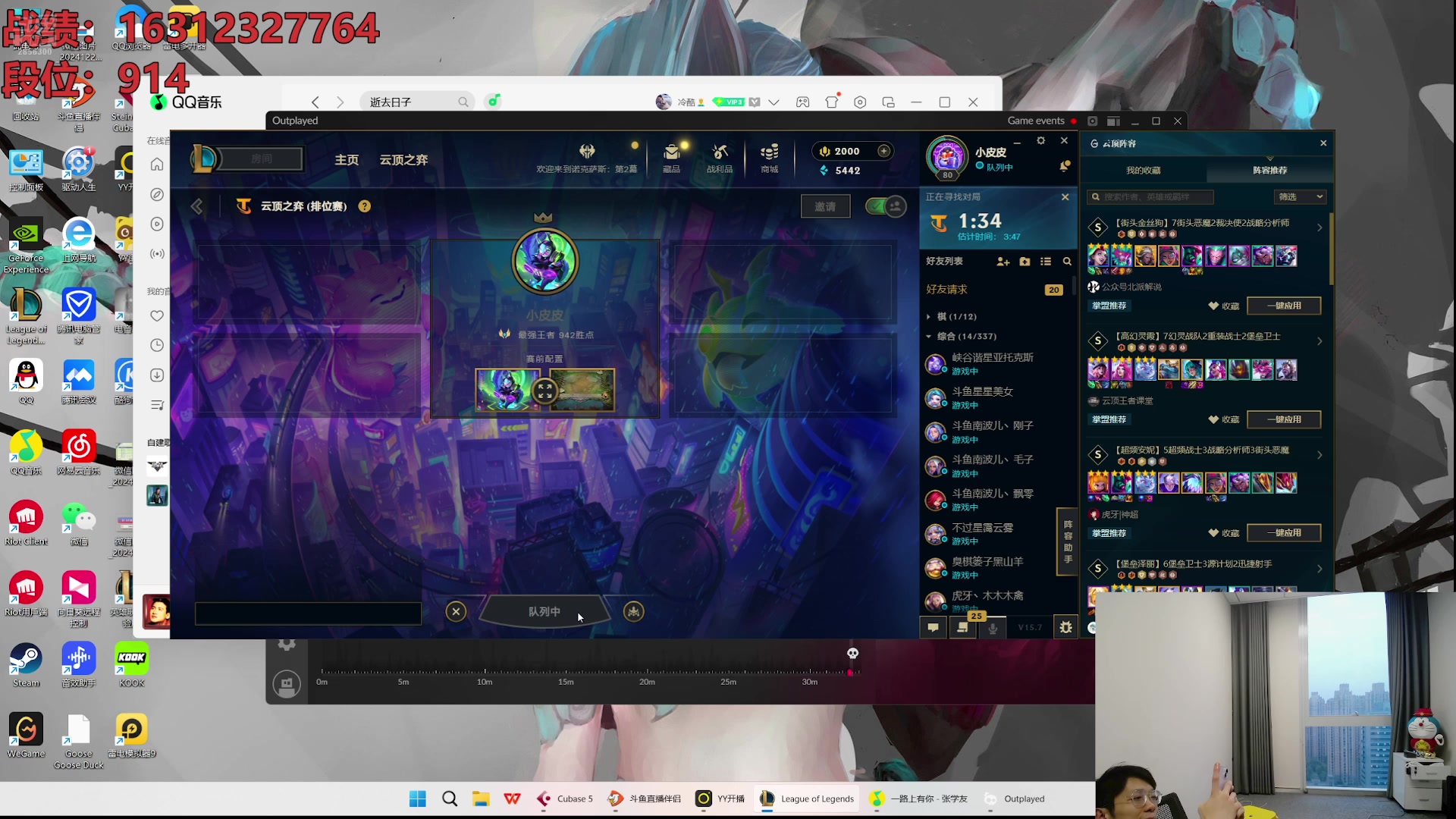
Task: Click the chat input box in the lobby
Action: [308, 613]
